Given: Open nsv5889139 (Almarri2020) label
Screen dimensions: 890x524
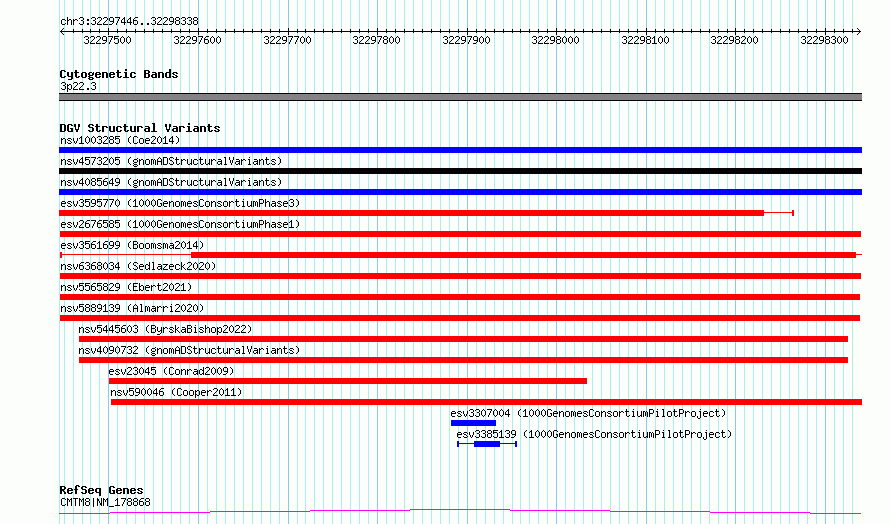Looking at the screenshot, I should pyautogui.click(x=132, y=308).
